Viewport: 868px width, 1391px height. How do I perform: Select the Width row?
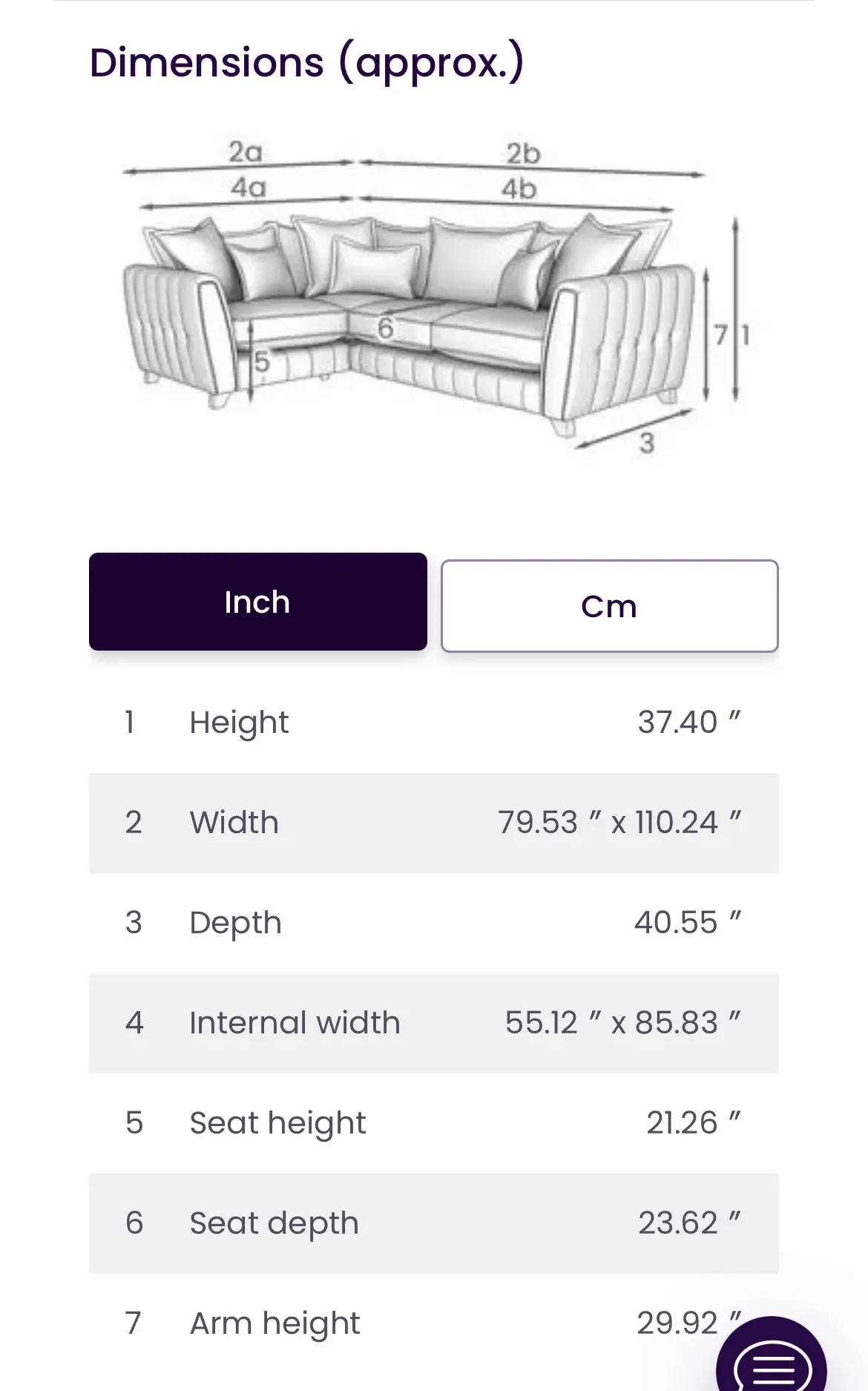point(434,823)
